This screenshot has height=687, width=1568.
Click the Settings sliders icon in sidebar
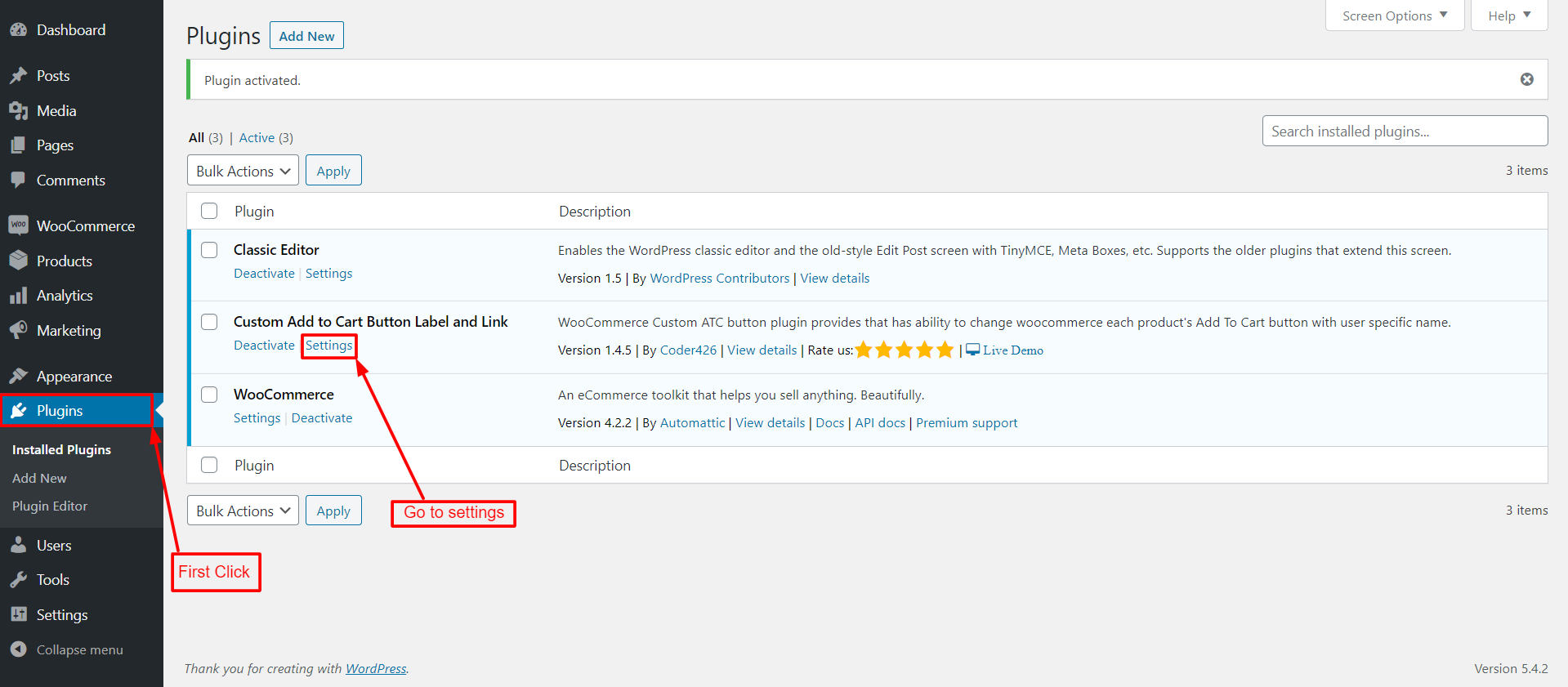(19, 614)
